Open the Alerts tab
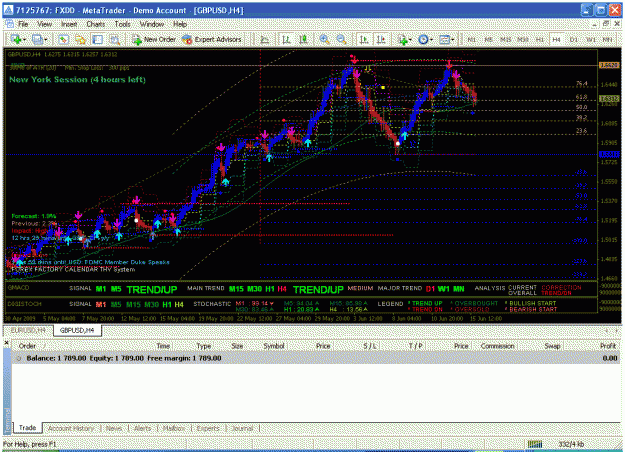 coord(143,428)
